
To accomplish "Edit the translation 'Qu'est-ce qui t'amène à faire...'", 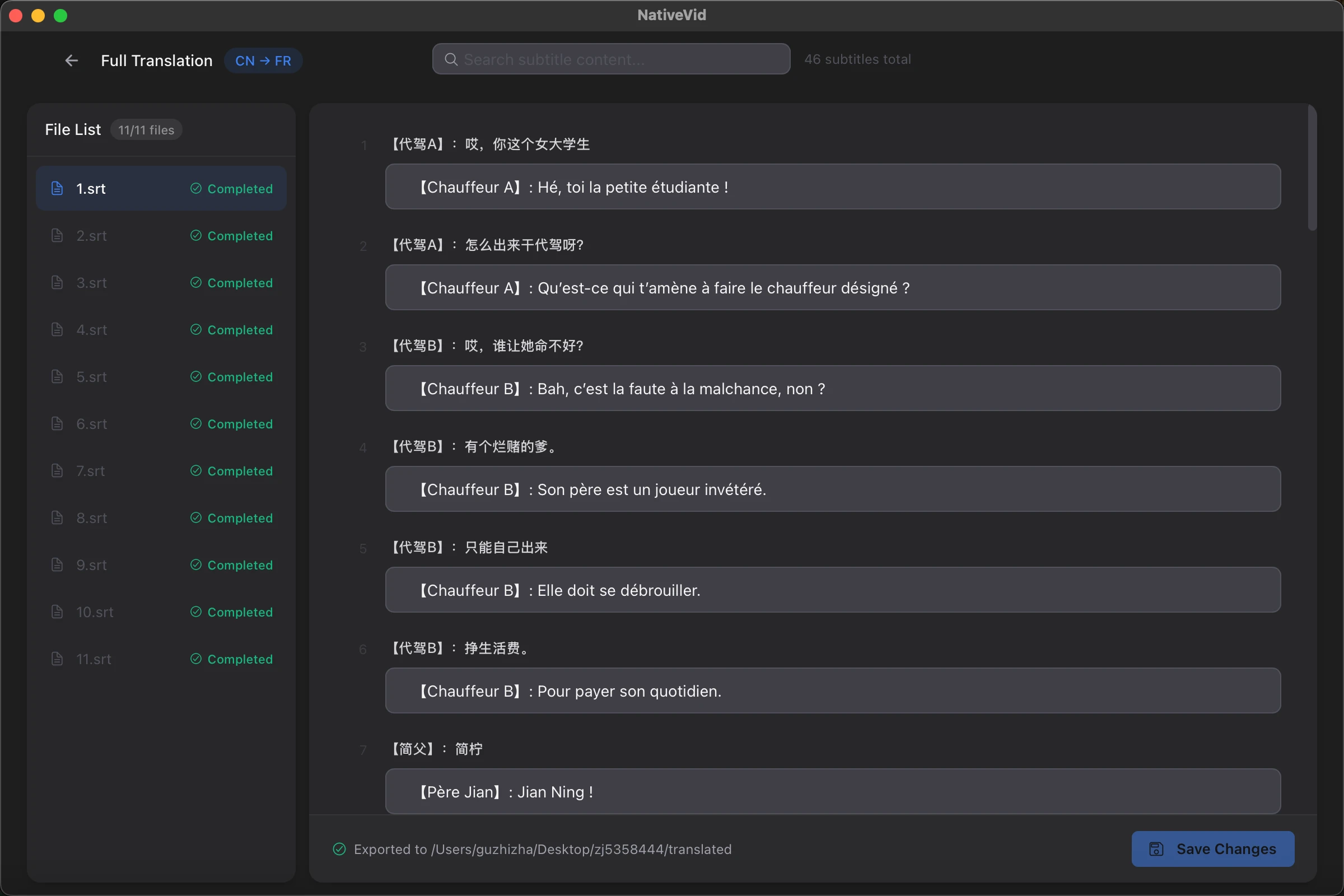I will [x=833, y=287].
